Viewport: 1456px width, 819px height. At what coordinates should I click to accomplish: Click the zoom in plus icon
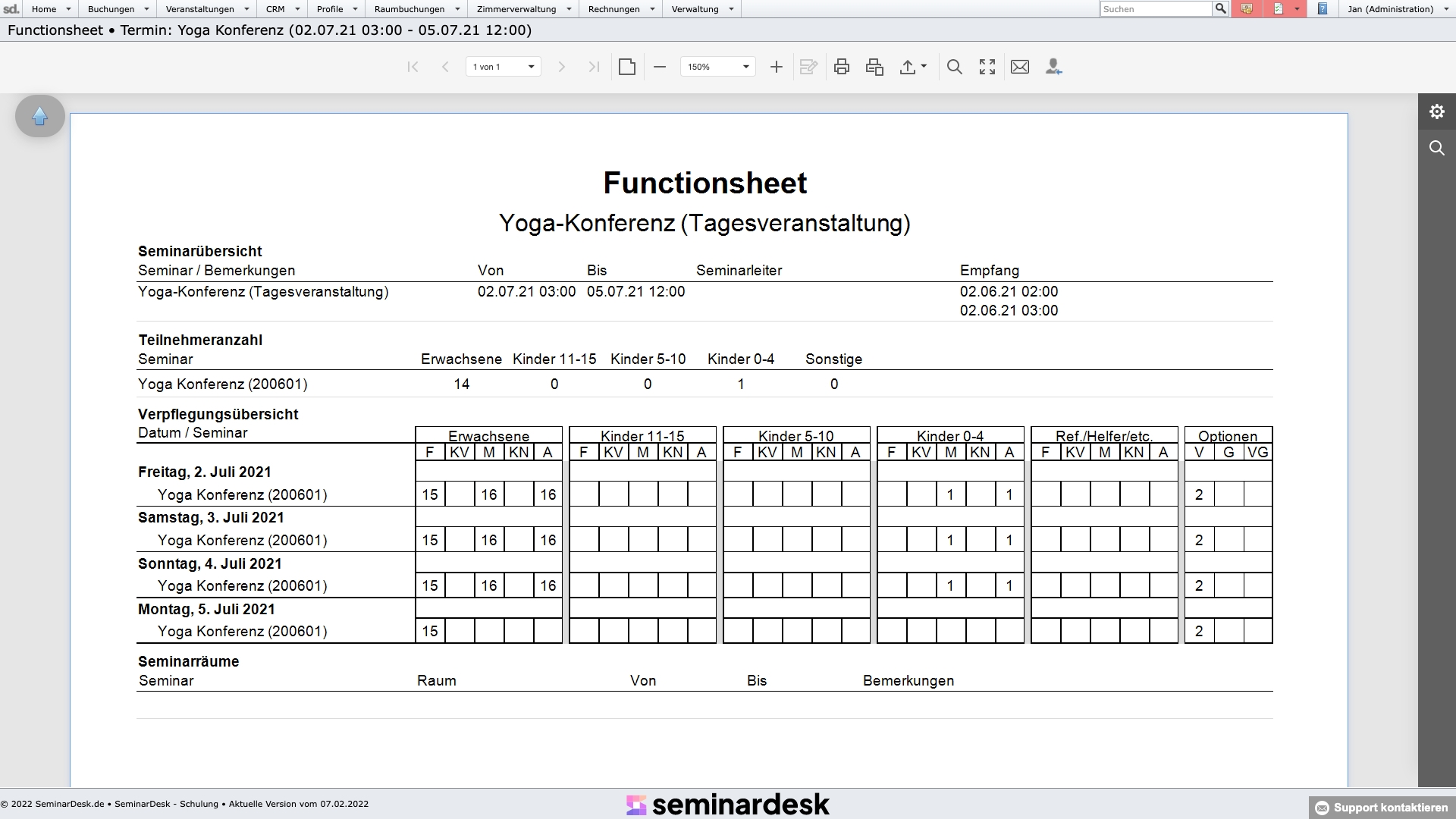click(x=776, y=67)
